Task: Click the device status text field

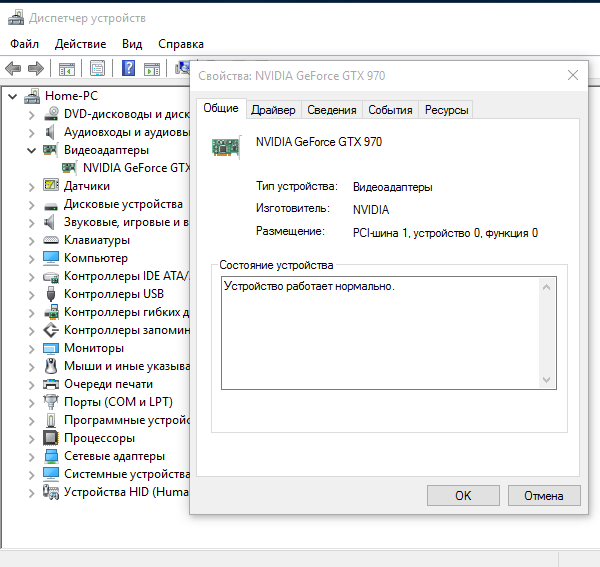Action: pyautogui.click(x=388, y=333)
